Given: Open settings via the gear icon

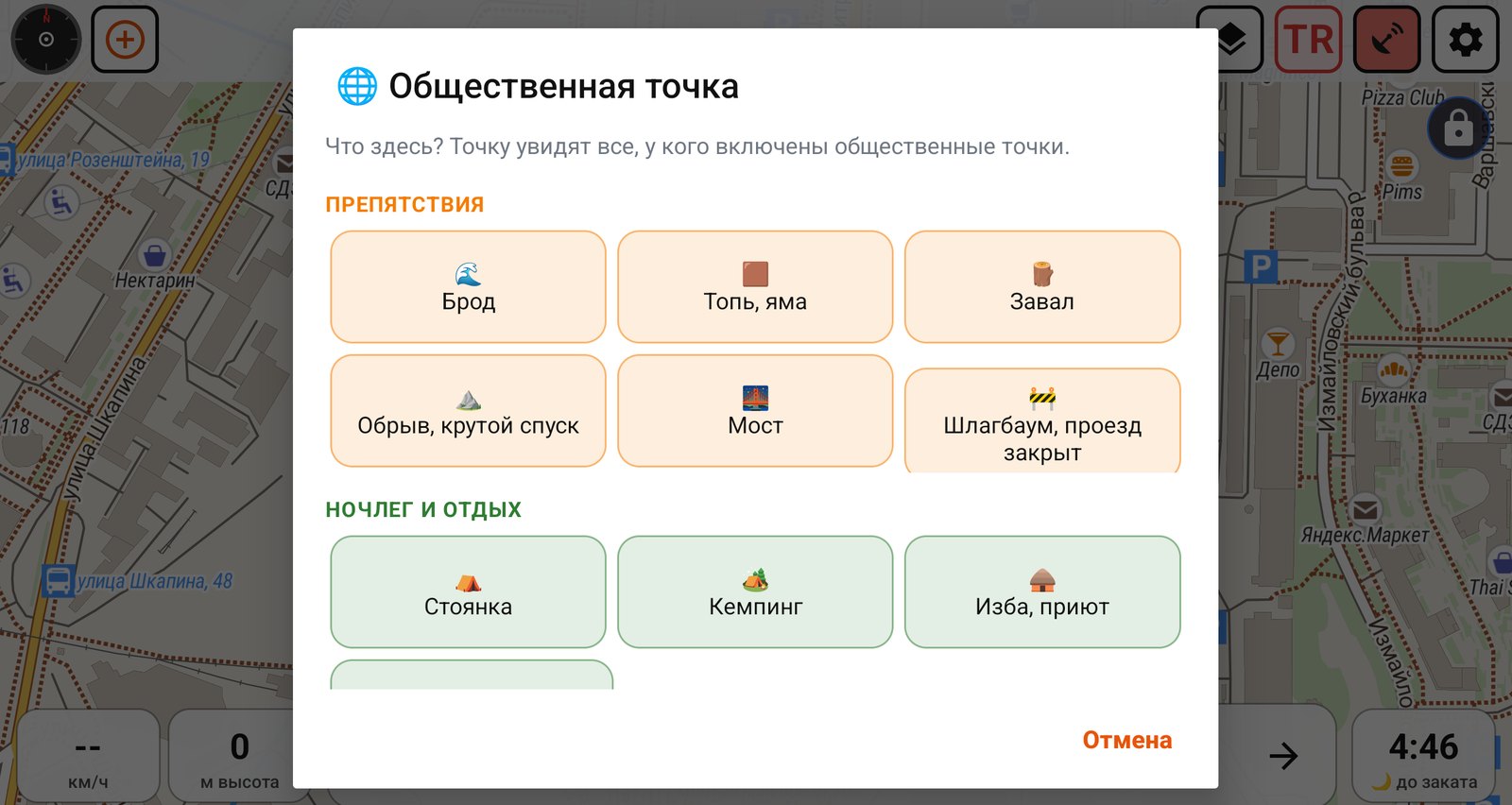Looking at the screenshot, I should [x=1466, y=40].
